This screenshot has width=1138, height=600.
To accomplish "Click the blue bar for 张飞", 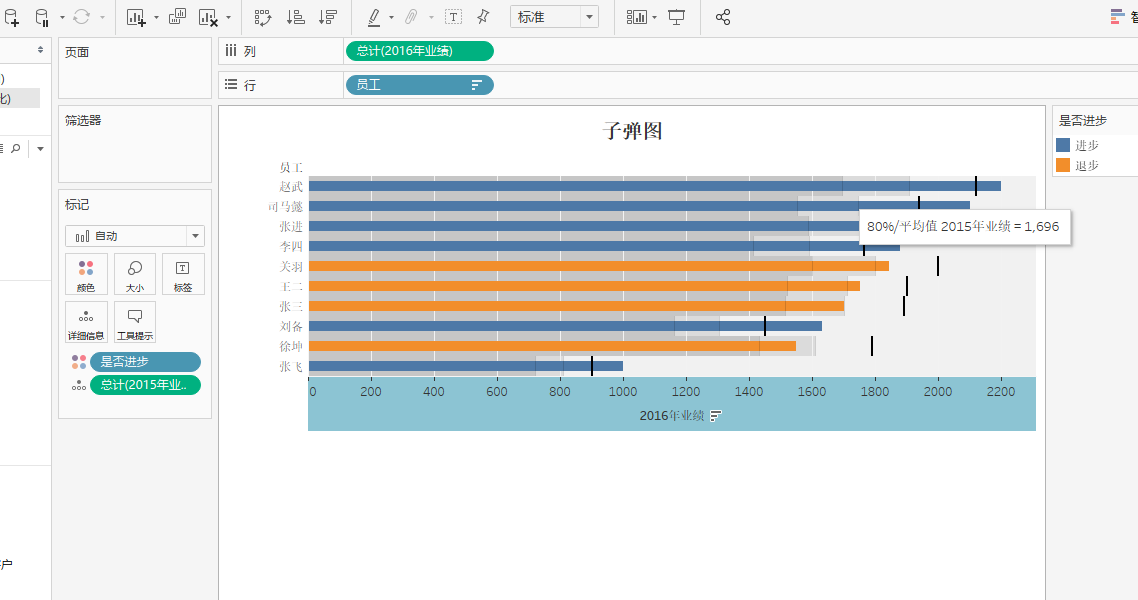I will point(466,366).
